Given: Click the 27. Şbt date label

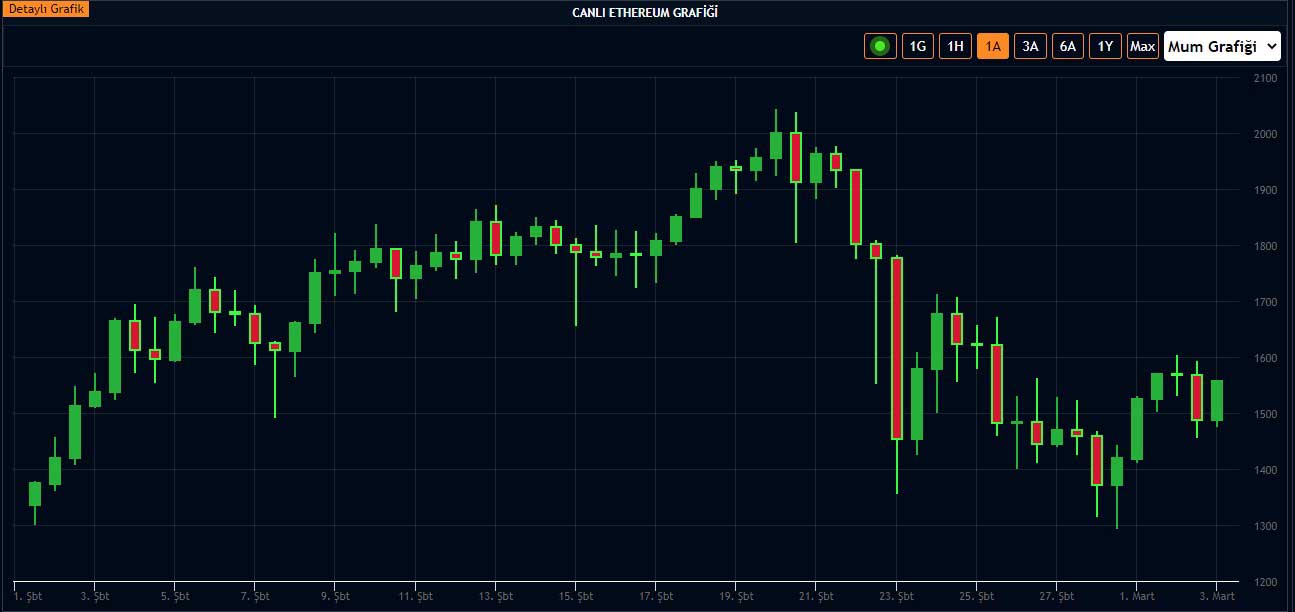Looking at the screenshot, I should pyautogui.click(x=1056, y=596).
